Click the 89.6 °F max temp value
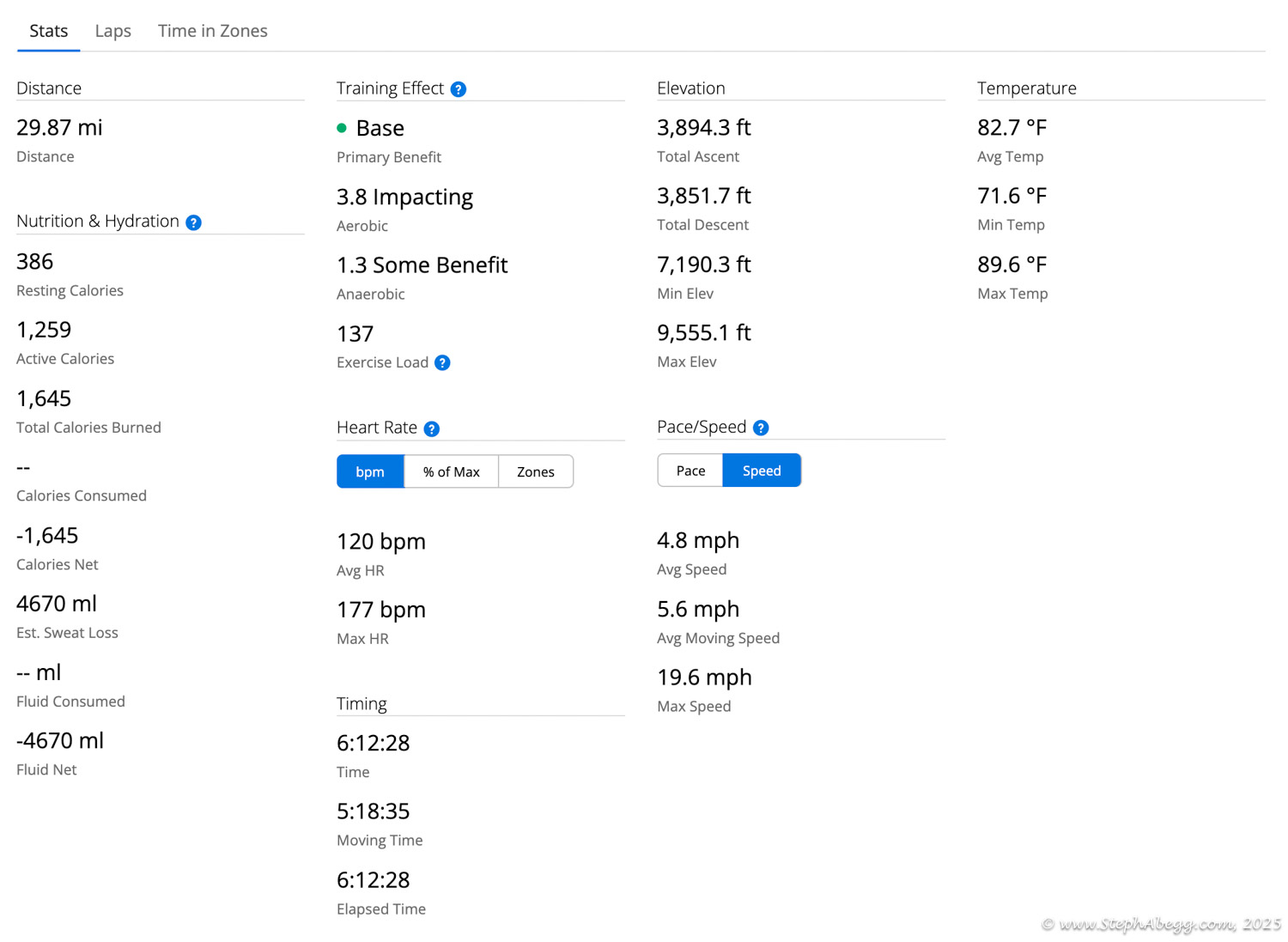The height and width of the screenshot is (942, 1288). click(x=1012, y=264)
